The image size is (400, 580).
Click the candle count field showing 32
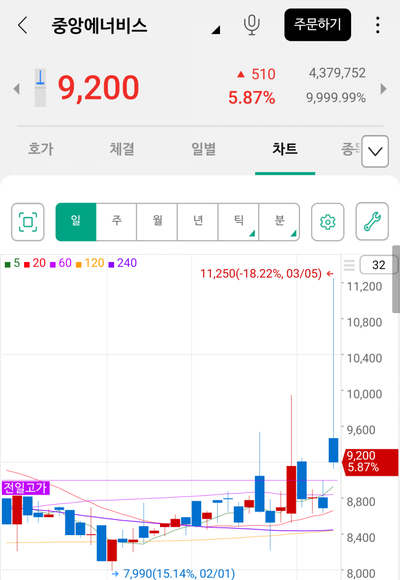click(x=379, y=265)
